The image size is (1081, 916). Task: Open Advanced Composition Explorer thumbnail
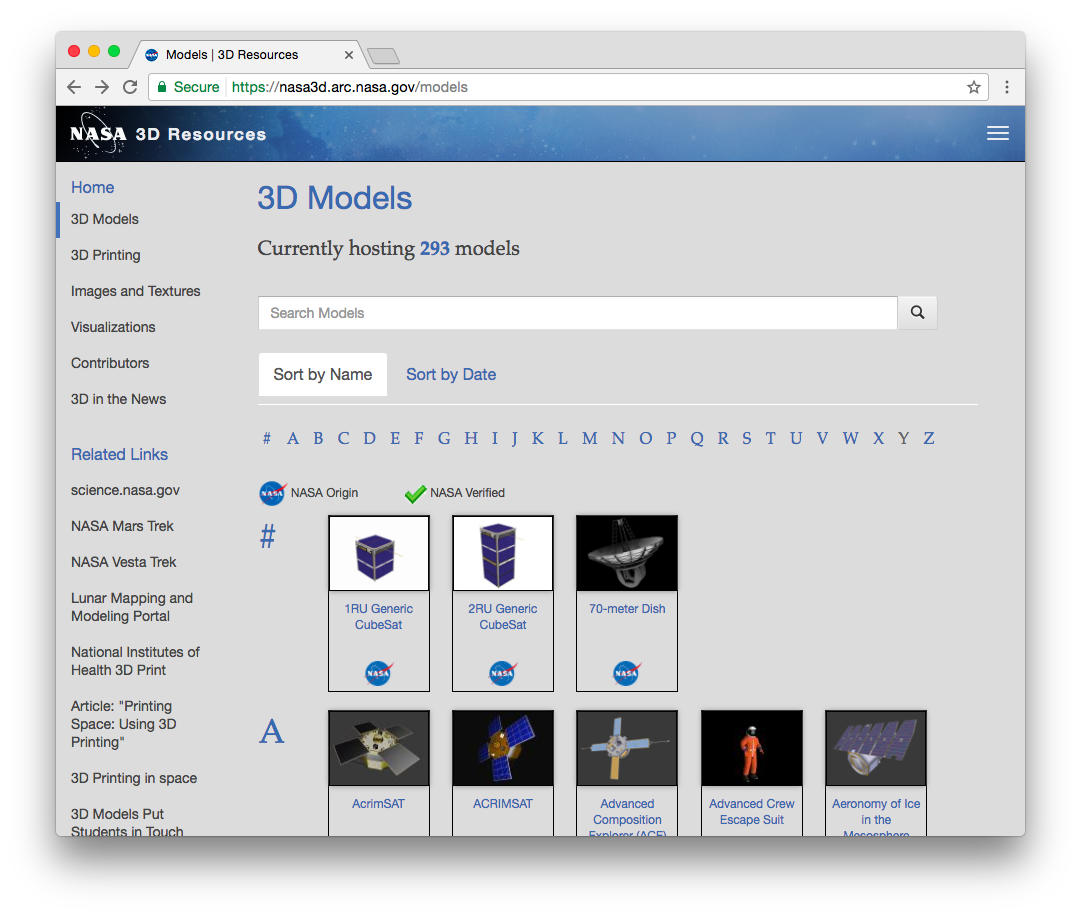pos(627,748)
